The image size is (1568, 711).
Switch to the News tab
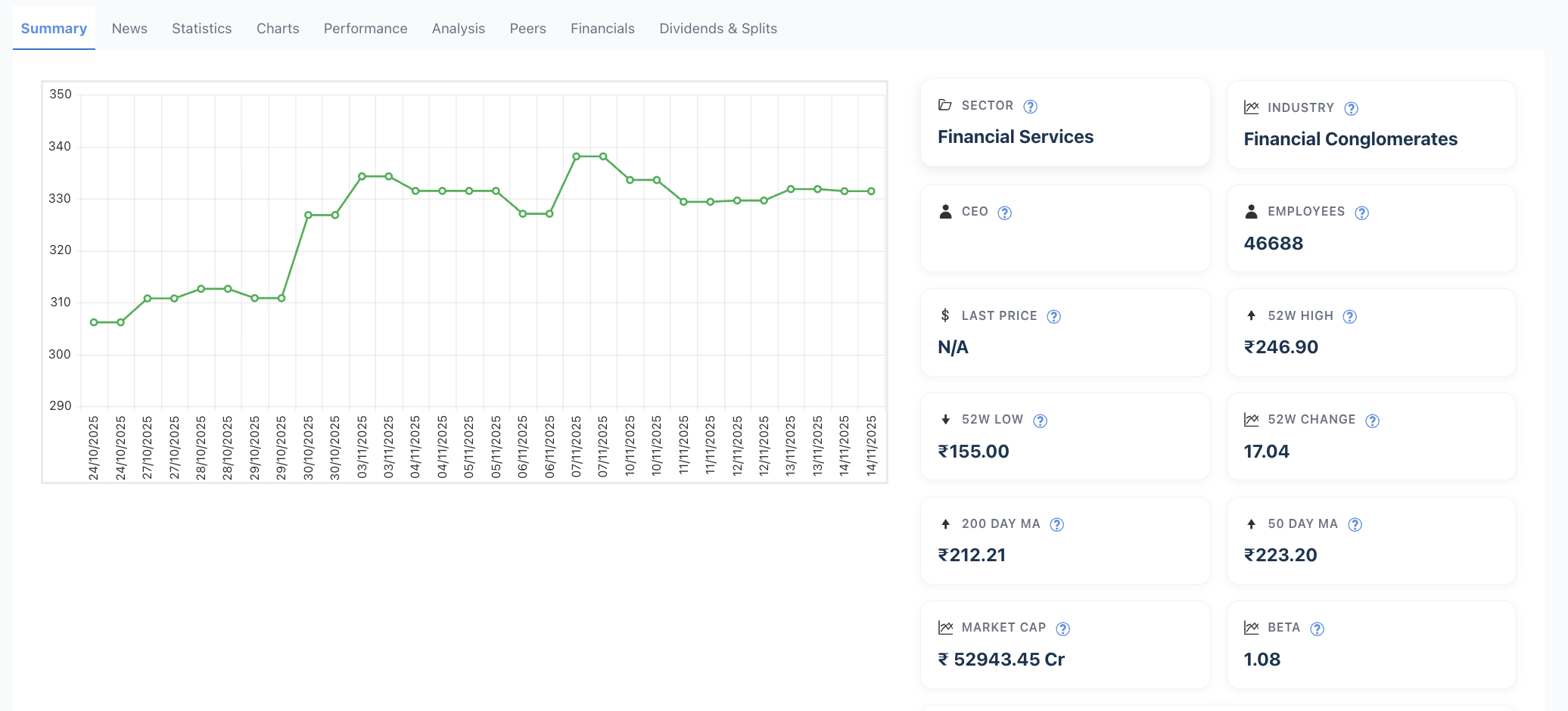click(x=129, y=29)
